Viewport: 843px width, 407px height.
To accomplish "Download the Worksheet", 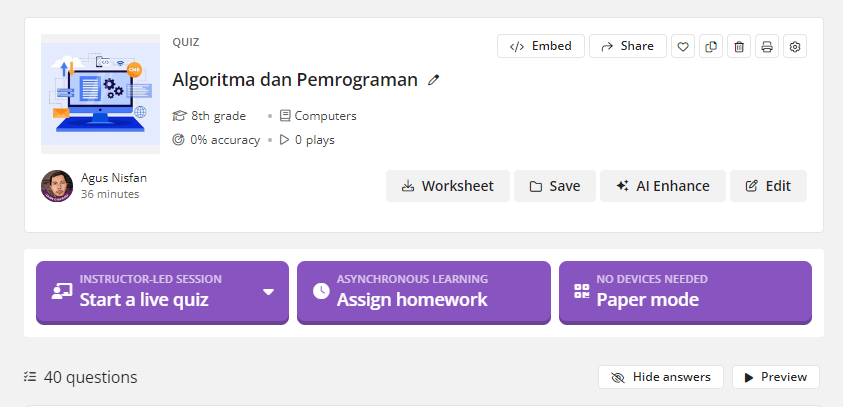I will pyautogui.click(x=447, y=186).
